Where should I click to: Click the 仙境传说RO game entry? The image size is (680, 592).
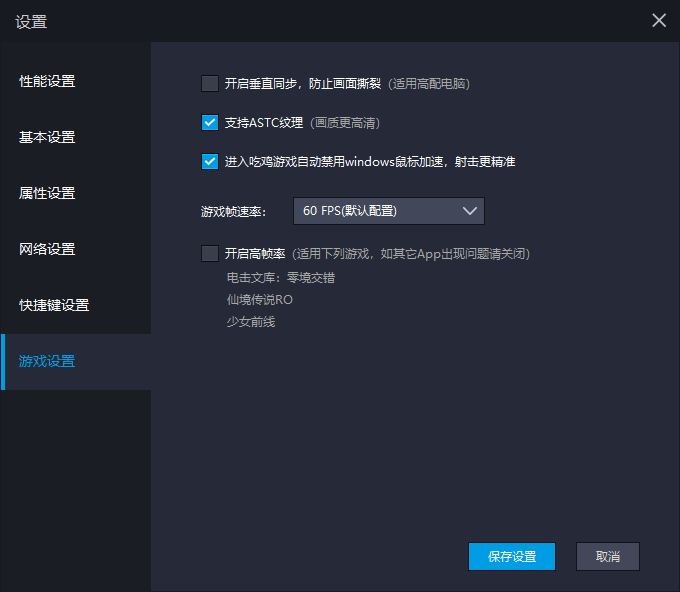tap(260, 300)
